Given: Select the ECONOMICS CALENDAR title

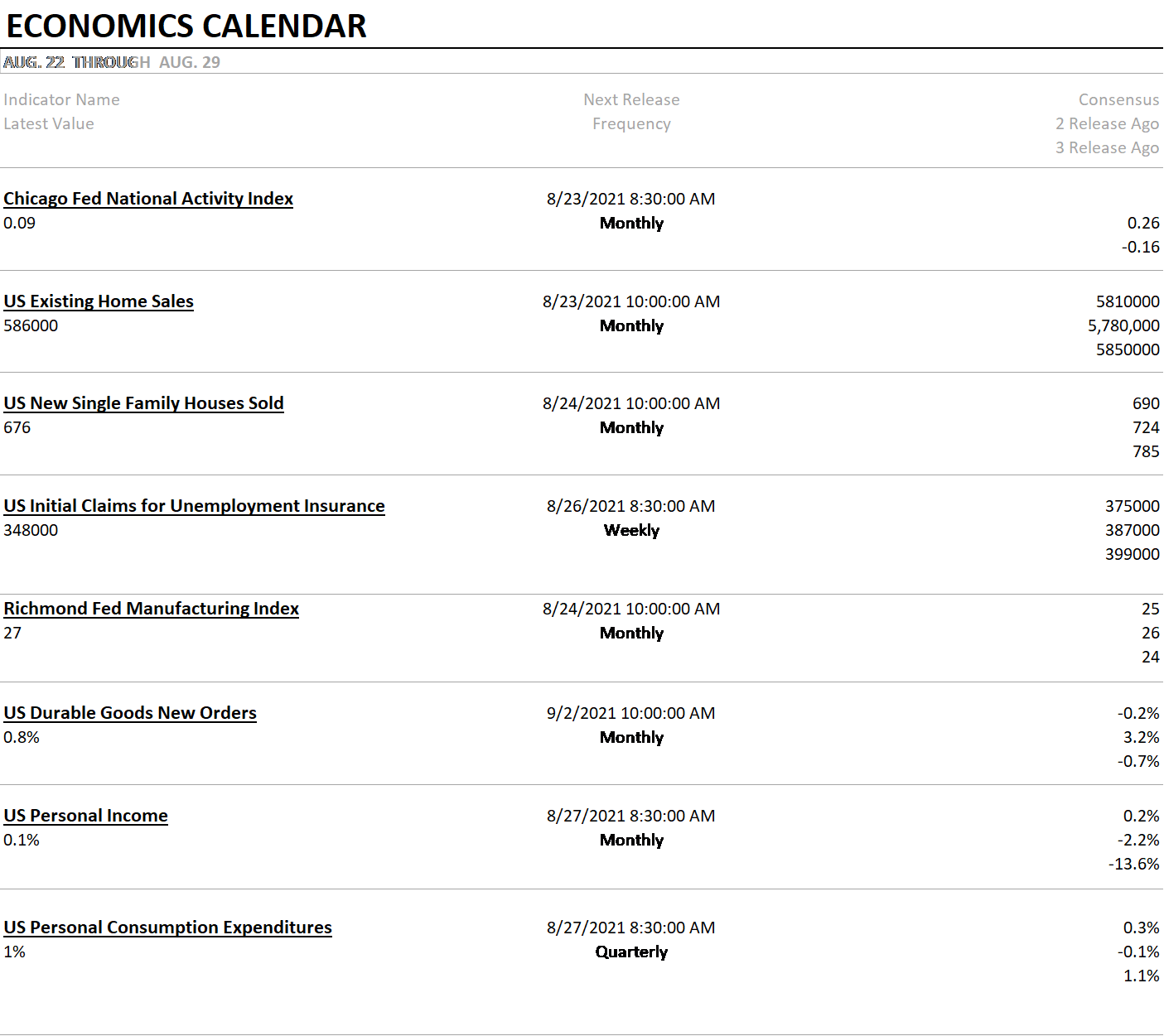Looking at the screenshot, I should point(186,26).
